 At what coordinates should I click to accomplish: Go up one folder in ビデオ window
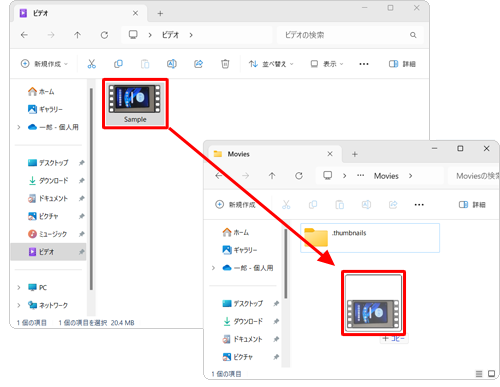tap(77, 35)
